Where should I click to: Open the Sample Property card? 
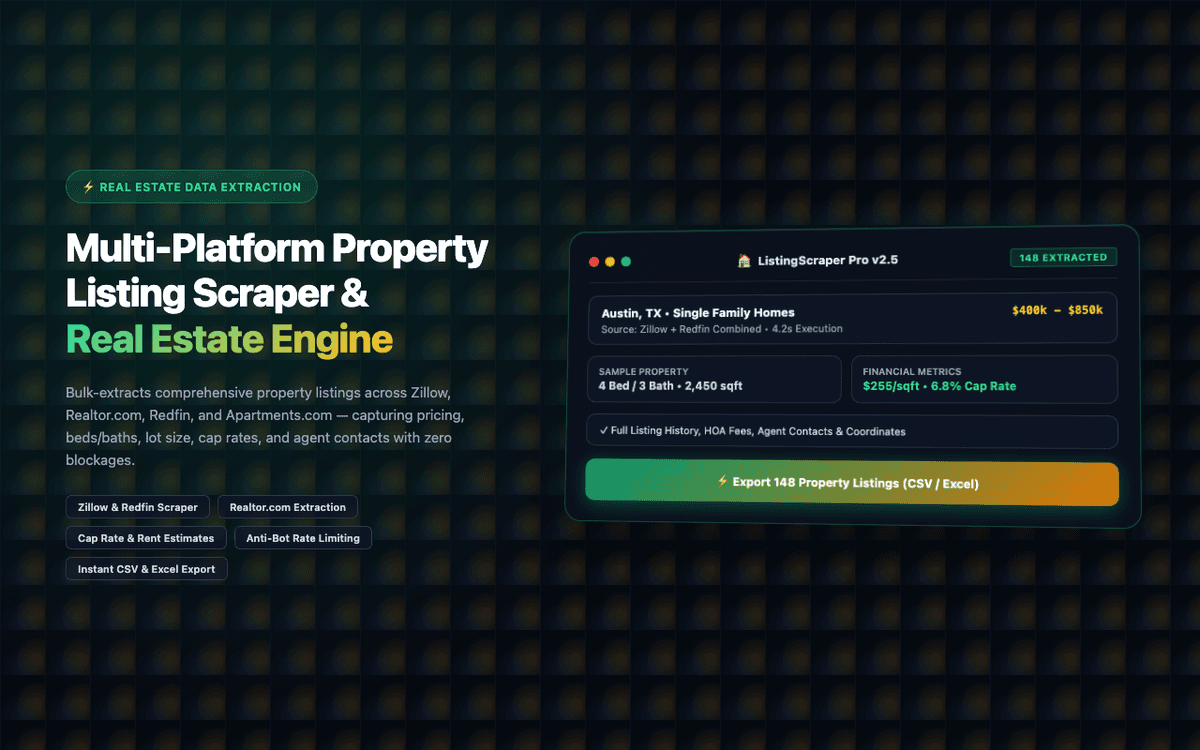(714, 379)
